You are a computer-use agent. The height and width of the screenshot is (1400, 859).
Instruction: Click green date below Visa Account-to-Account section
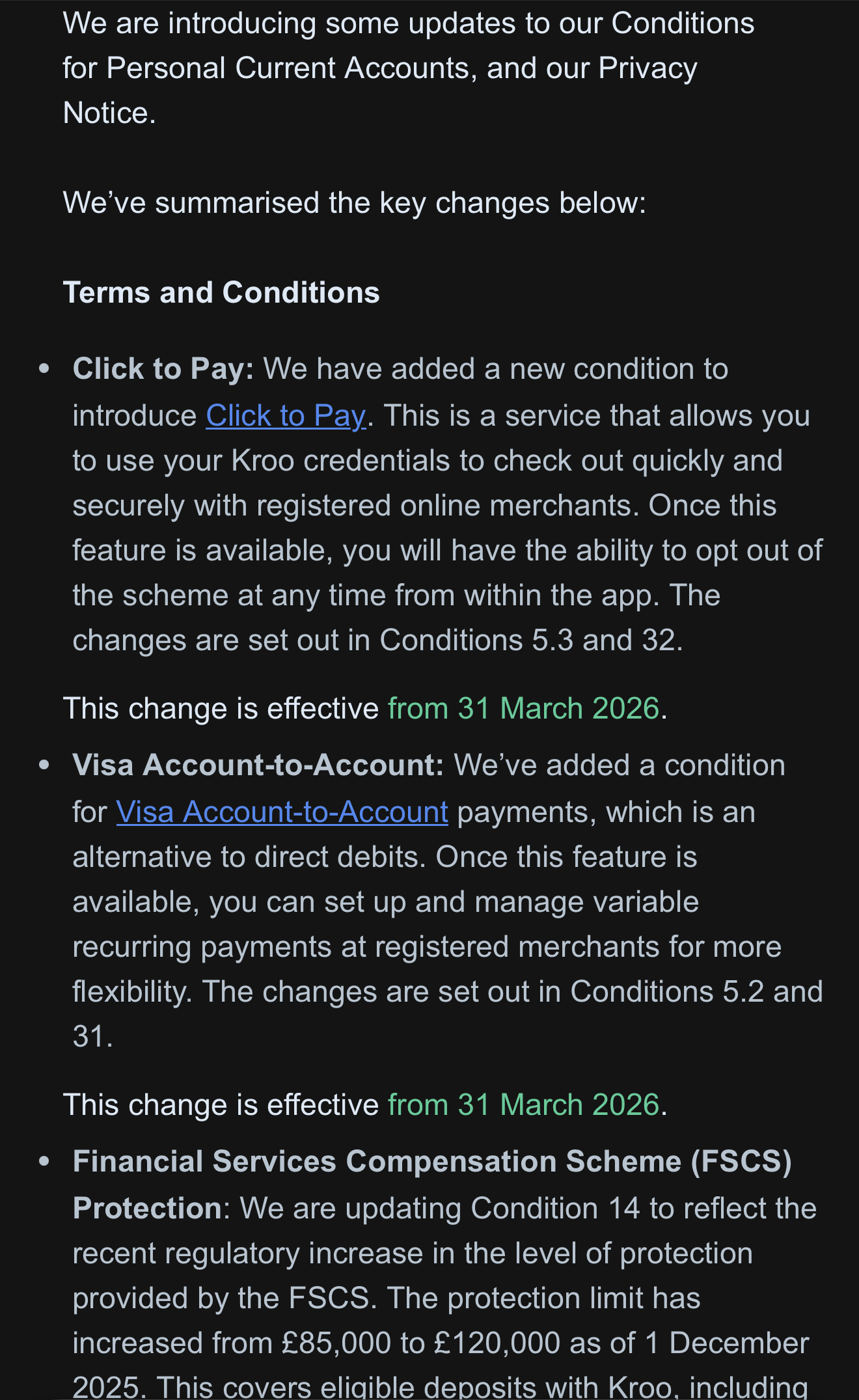coord(523,1105)
